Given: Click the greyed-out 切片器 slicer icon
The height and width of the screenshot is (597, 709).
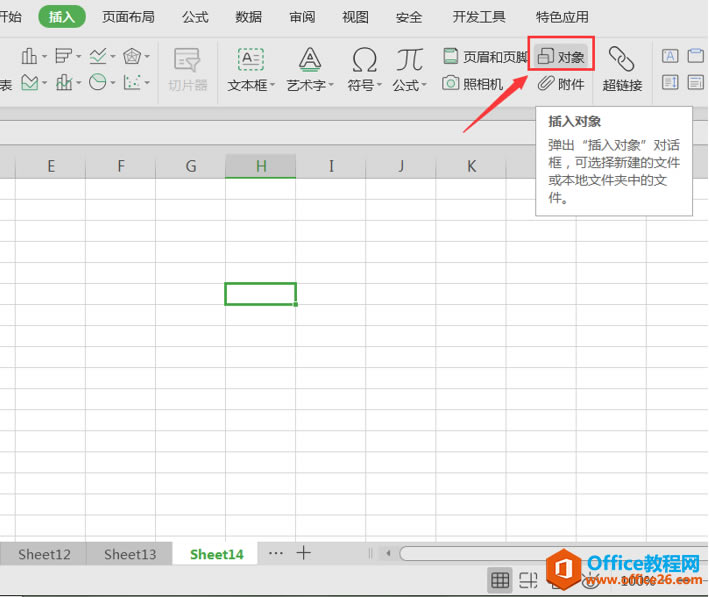Looking at the screenshot, I should pos(187,60).
